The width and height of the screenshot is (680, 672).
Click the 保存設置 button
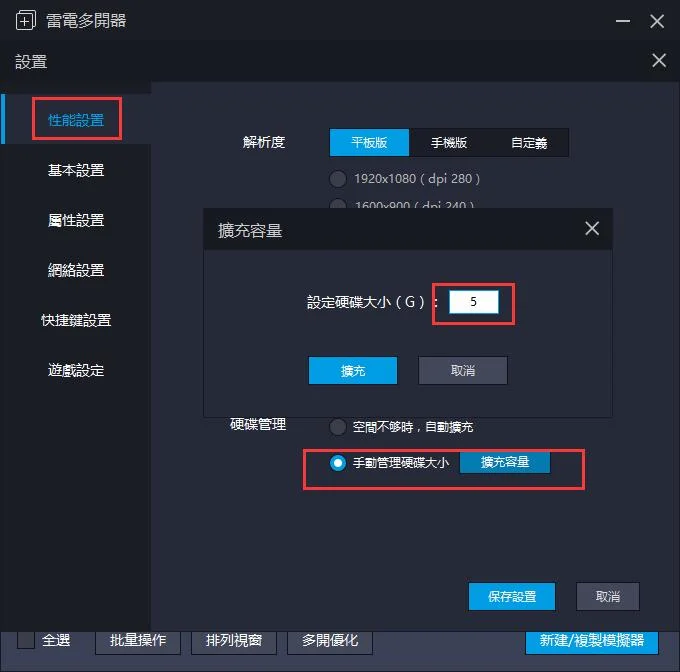tap(512, 597)
